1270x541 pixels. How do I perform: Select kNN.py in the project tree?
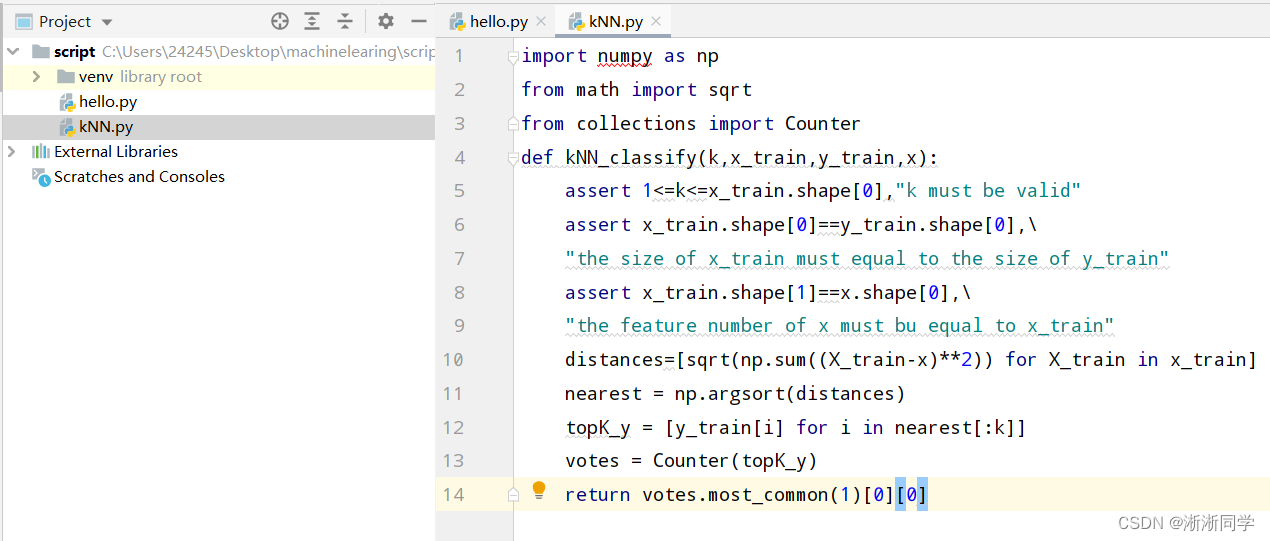[x=106, y=127]
